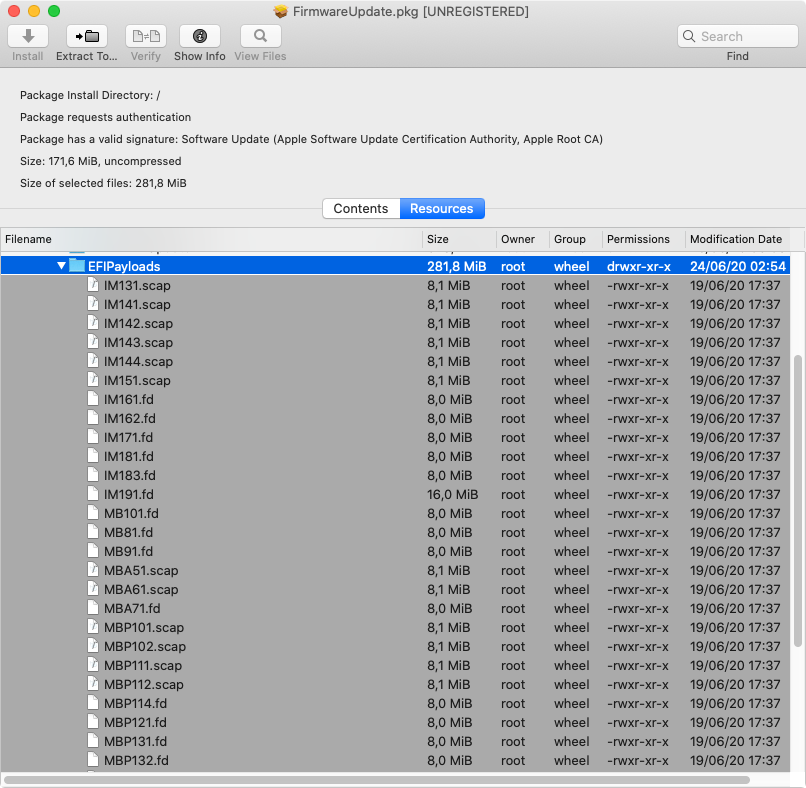Click the Extract To folder icon
The image size is (806, 788).
[87, 36]
